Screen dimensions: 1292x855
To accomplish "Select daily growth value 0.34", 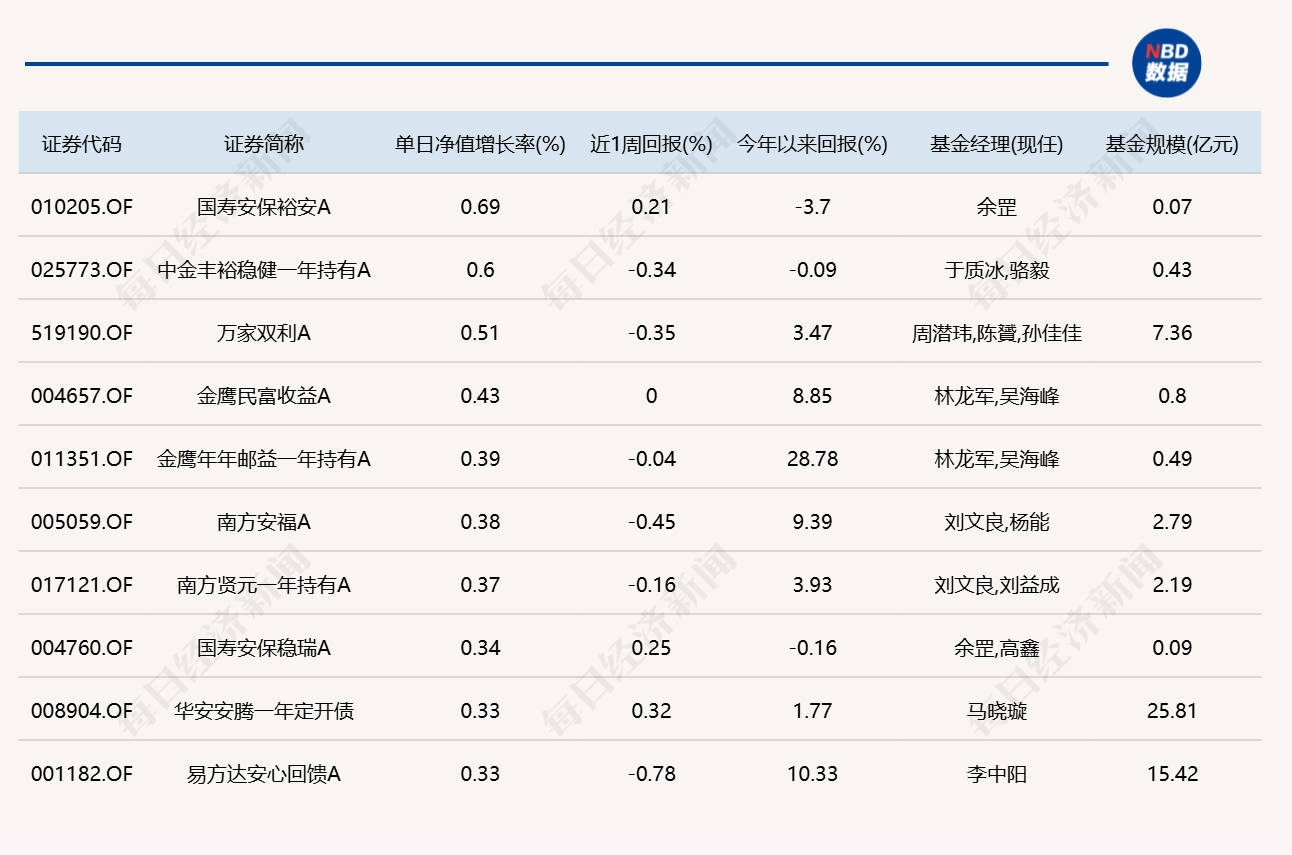I will coord(480,648).
